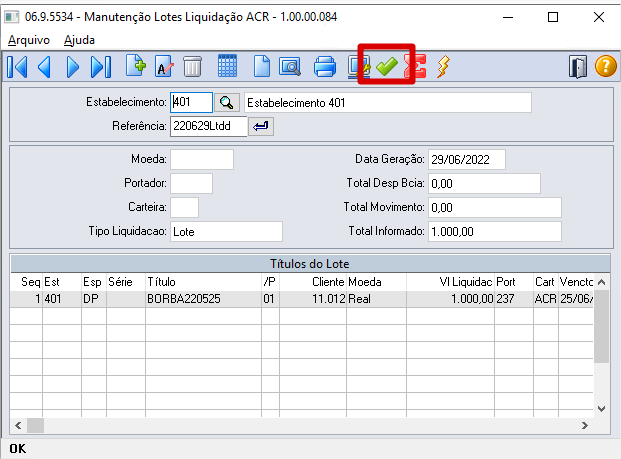
Task: Delete record using trash can icon
Action: point(192,67)
